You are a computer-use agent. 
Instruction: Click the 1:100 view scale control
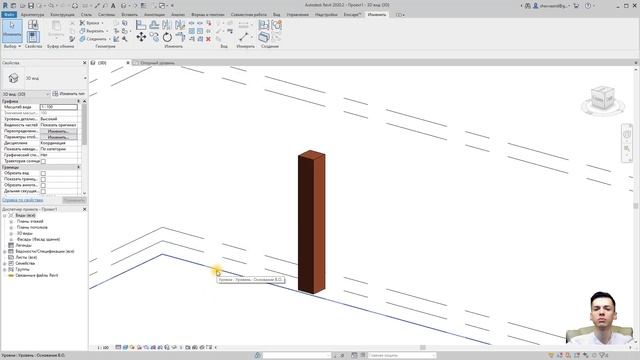[103, 348]
